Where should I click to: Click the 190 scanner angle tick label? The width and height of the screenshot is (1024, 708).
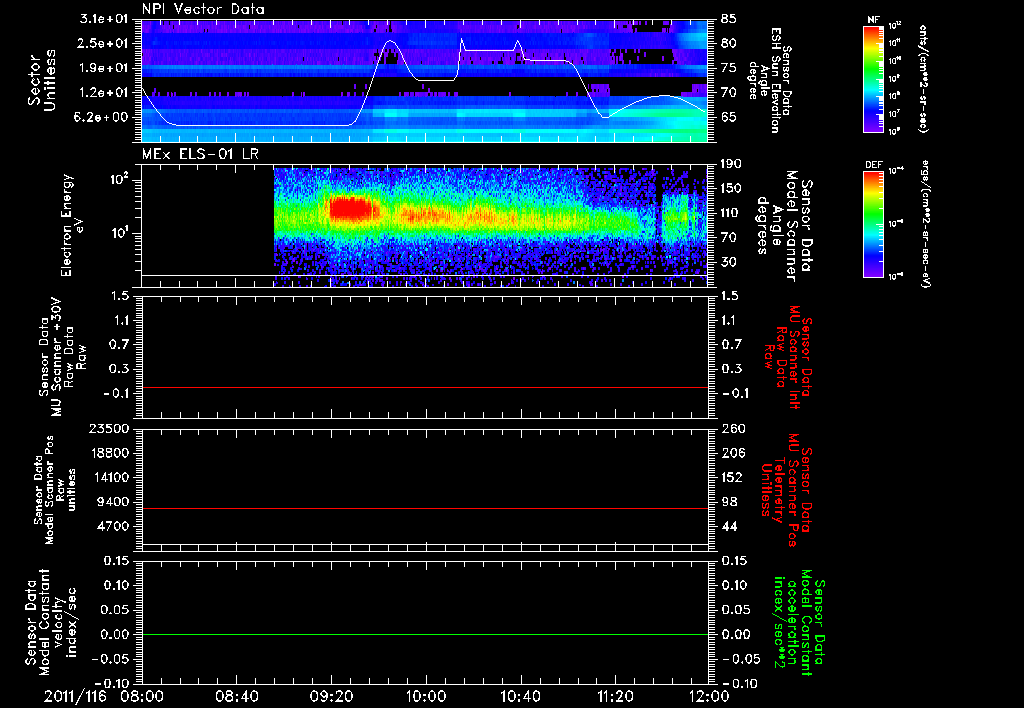(731, 164)
